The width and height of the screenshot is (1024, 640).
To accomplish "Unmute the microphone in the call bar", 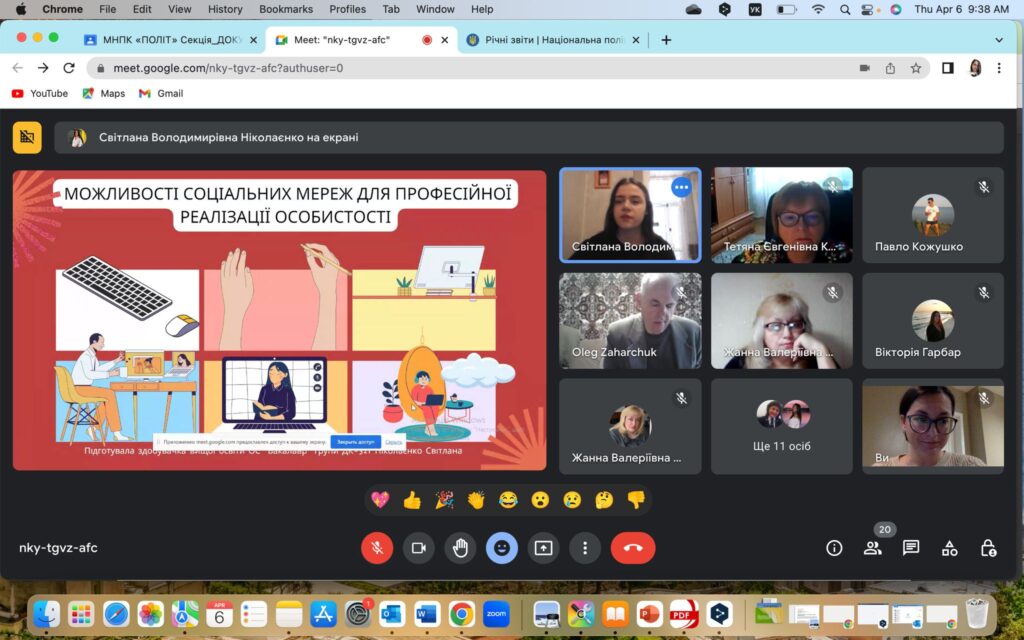I will (x=377, y=548).
